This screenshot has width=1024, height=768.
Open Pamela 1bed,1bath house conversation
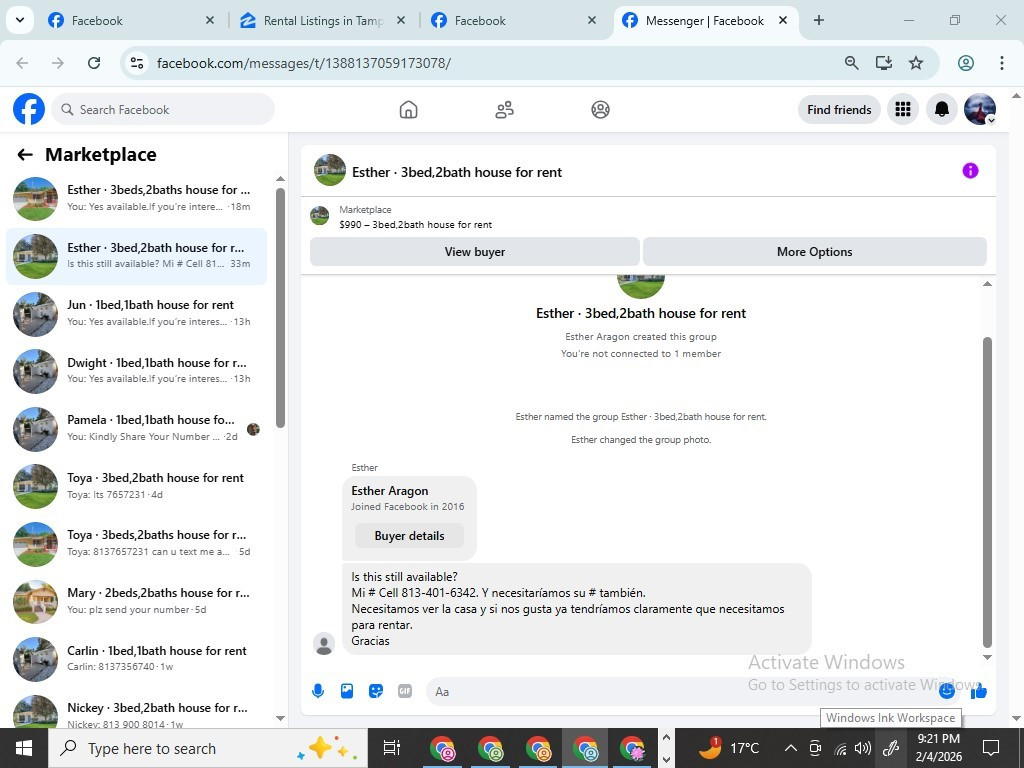(x=136, y=428)
